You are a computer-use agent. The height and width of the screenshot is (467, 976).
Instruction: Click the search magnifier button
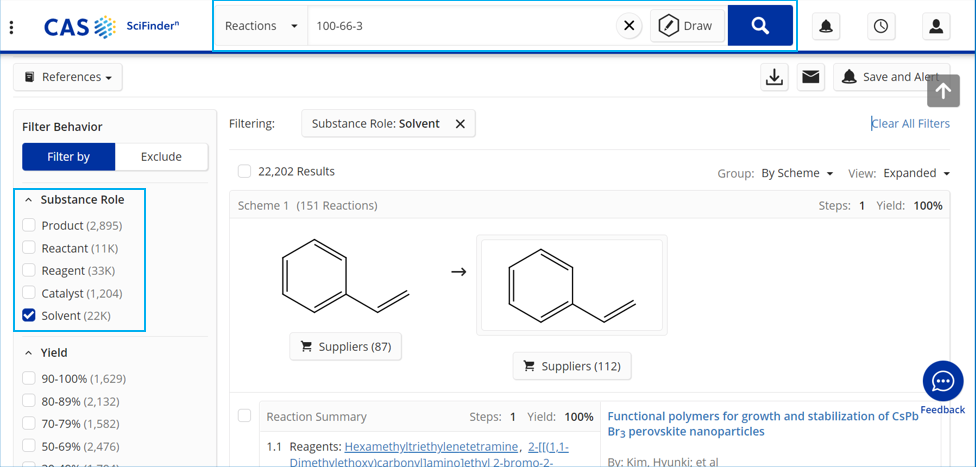pyautogui.click(x=760, y=26)
